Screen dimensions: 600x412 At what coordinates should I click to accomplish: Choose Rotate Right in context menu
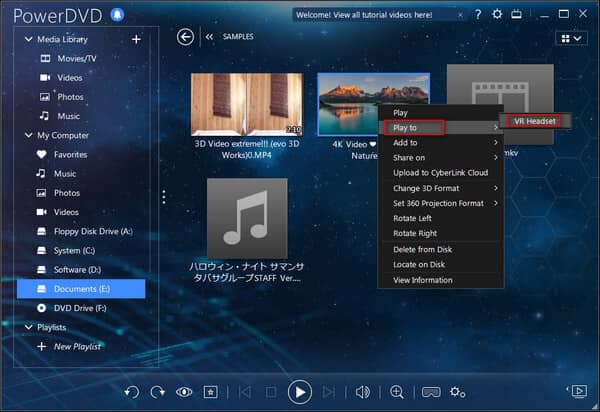pos(440,233)
